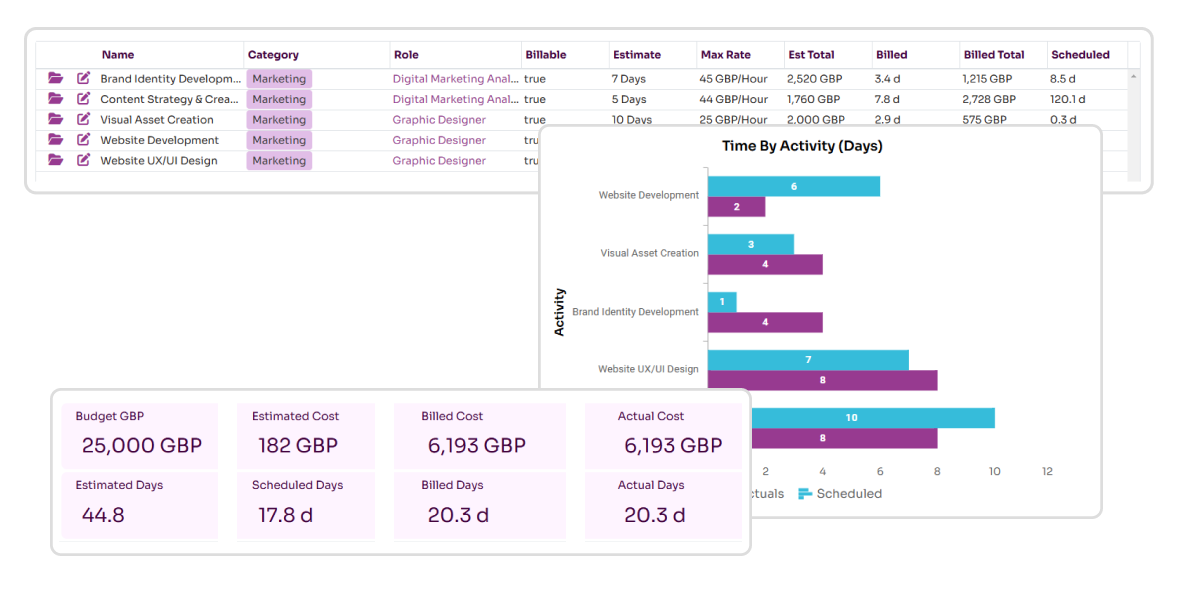Open Graphic Designer link in Website Development row
The image size is (1178, 610).
(439, 140)
